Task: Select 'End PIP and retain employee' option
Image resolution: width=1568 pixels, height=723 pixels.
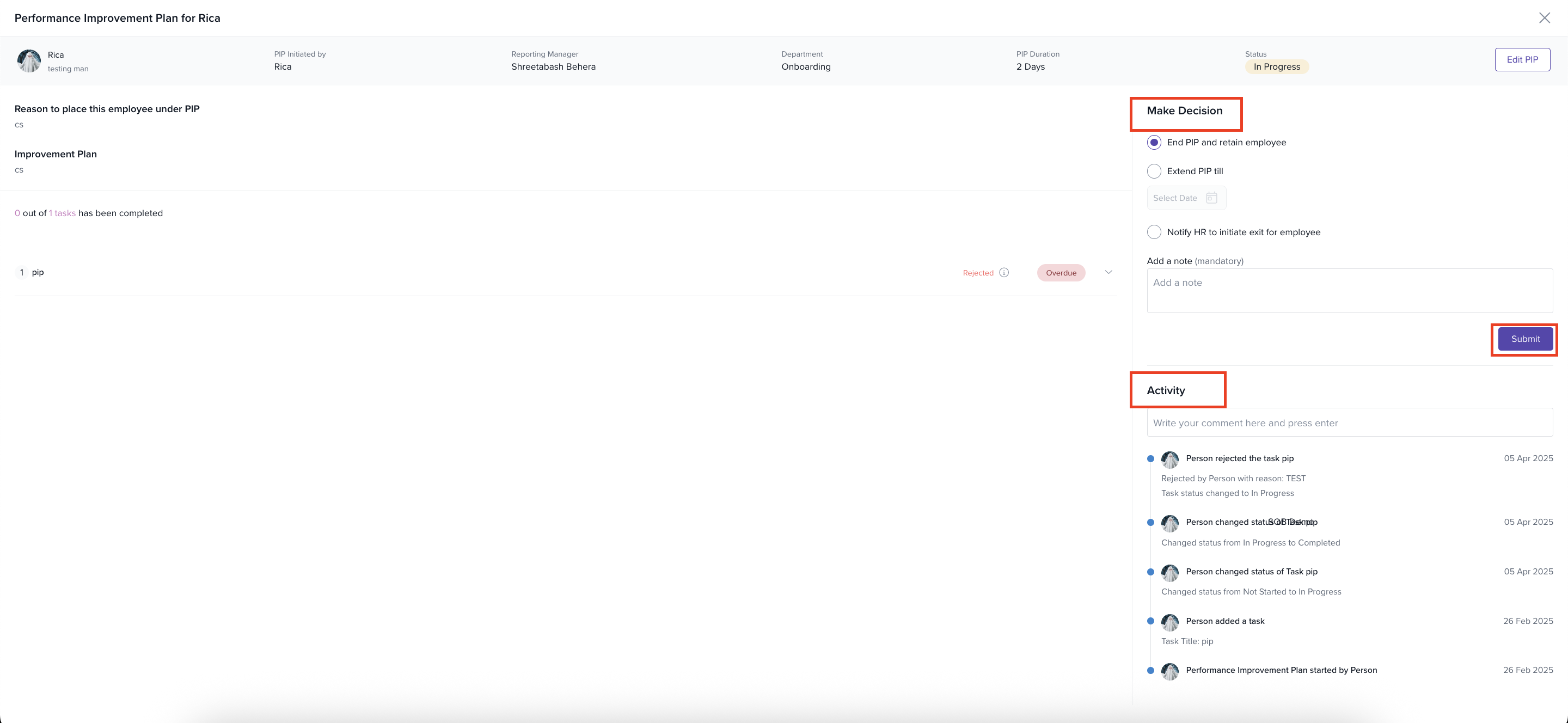Action: [1154, 142]
